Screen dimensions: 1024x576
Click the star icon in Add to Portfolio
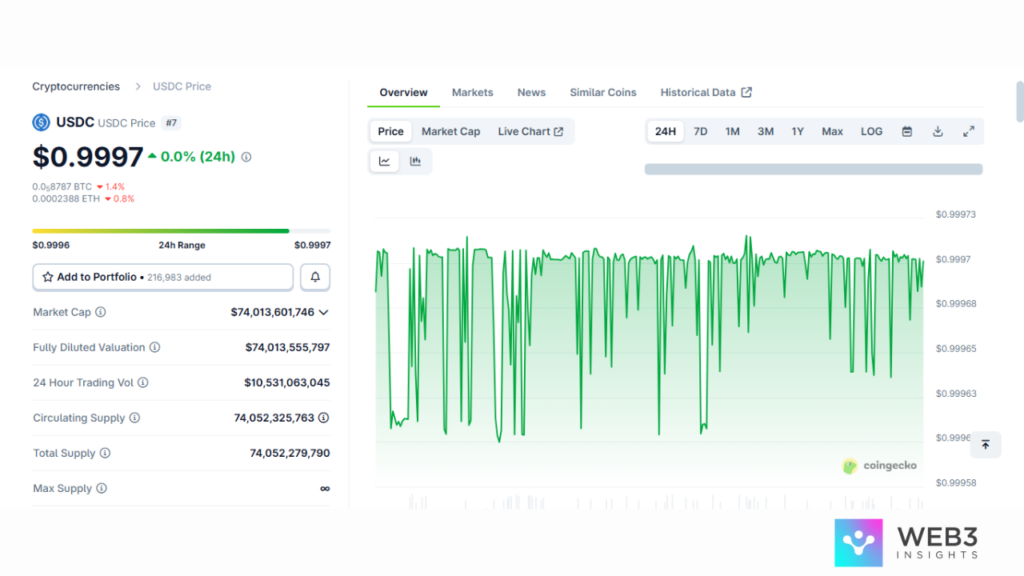[48, 277]
